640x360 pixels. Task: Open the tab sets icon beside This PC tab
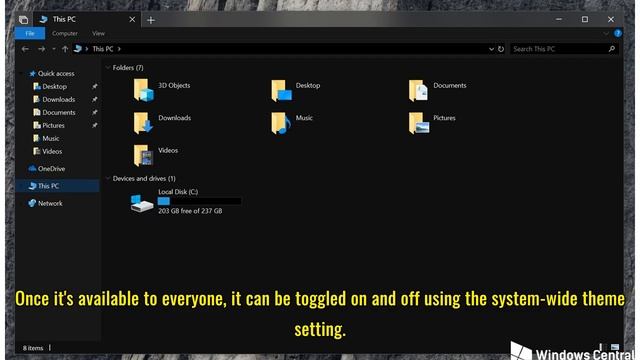point(23,20)
